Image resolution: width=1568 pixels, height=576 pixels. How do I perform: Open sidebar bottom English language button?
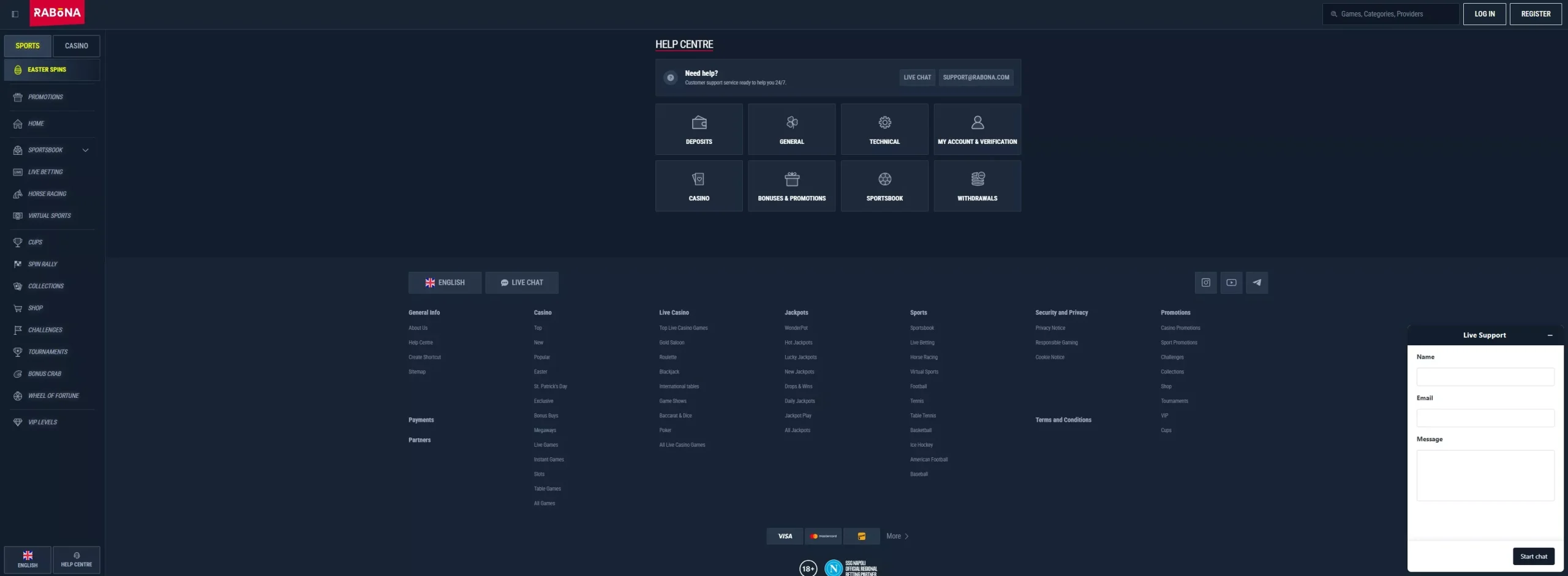pos(28,559)
